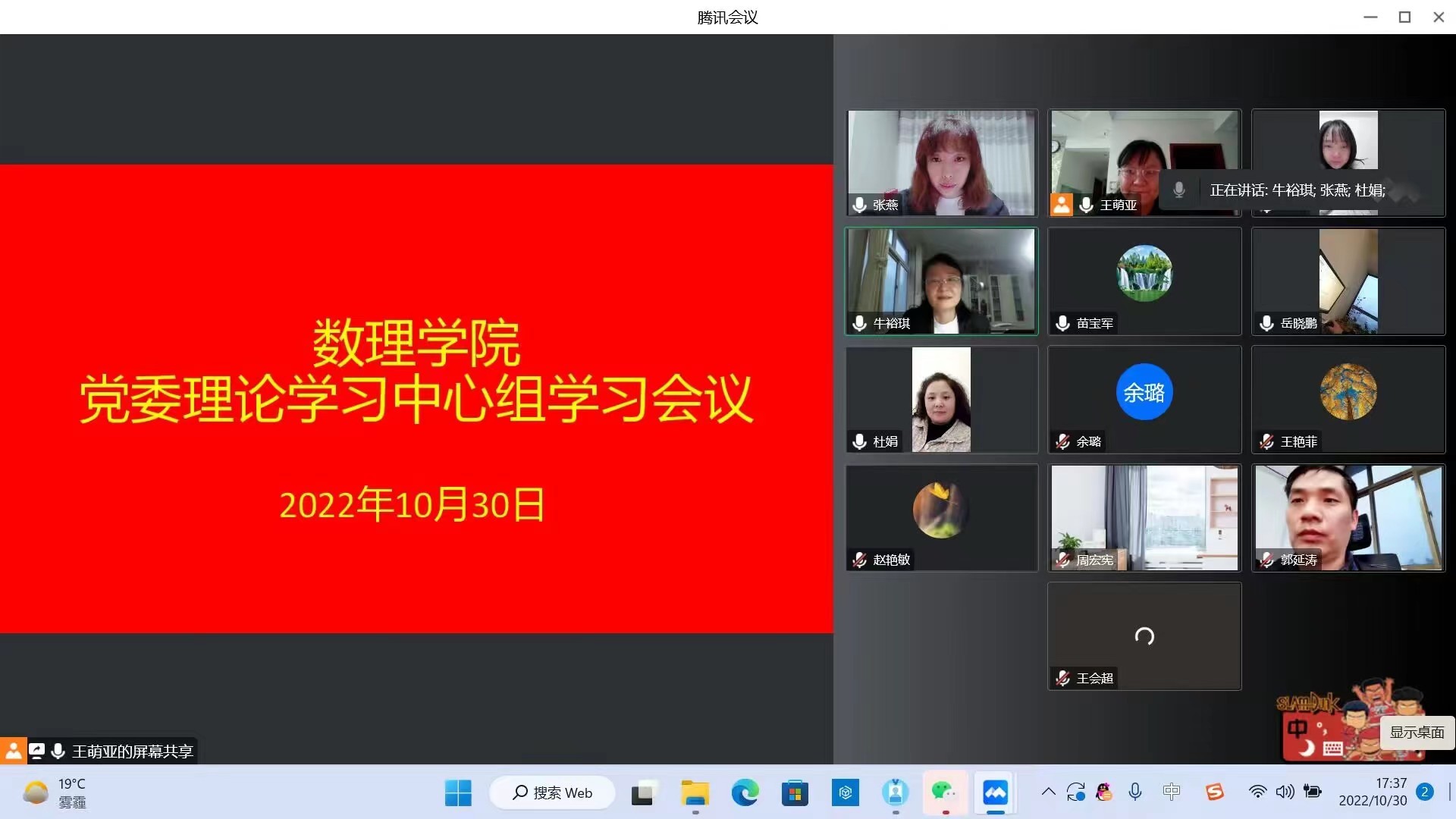This screenshot has height=819, width=1456.
Task: Toggle system tray microphone icon
Action: pos(1134,792)
